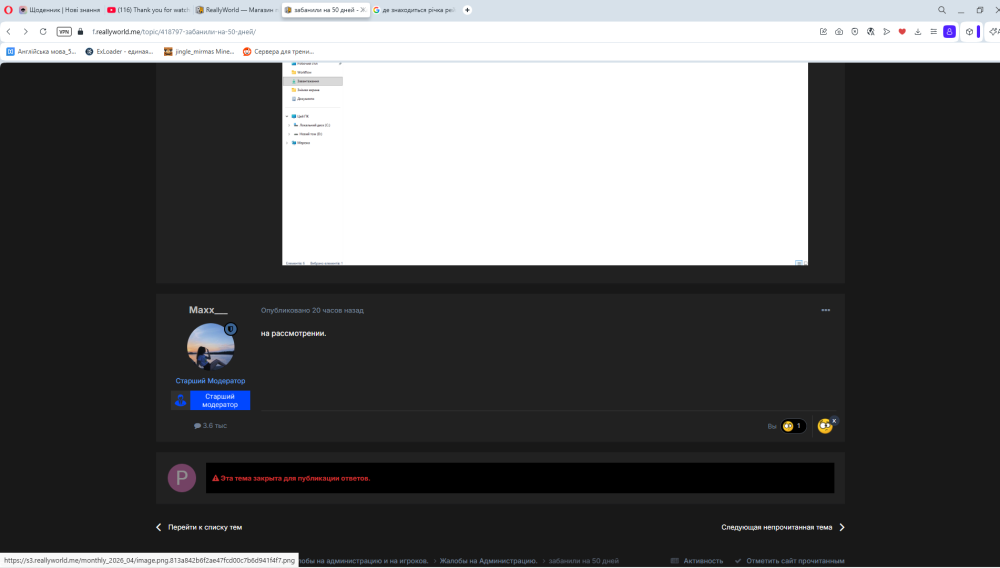Reload the current forum page
Screen dimensions: 1000x568
43,31
